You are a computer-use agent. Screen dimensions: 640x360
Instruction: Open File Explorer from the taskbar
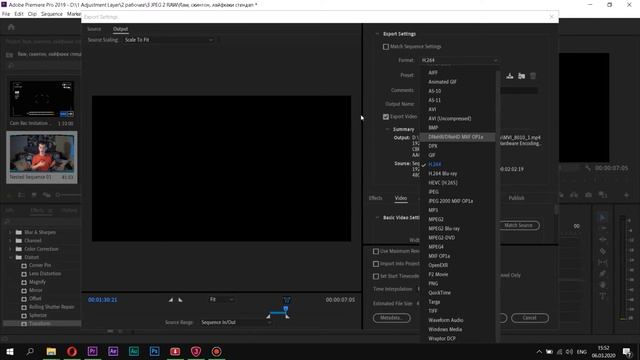[51, 351]
